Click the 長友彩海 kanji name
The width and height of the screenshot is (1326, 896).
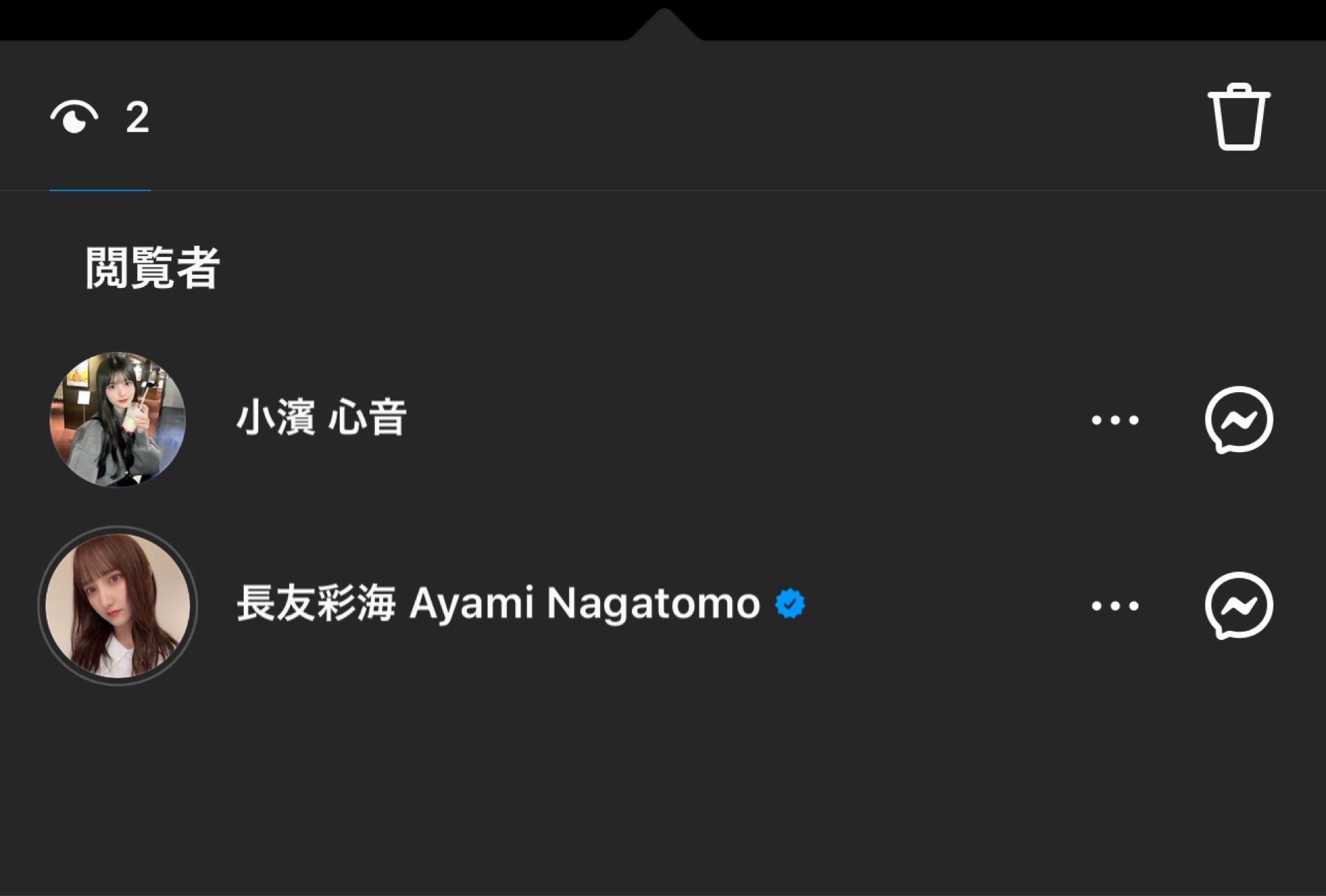pos(316,603)
